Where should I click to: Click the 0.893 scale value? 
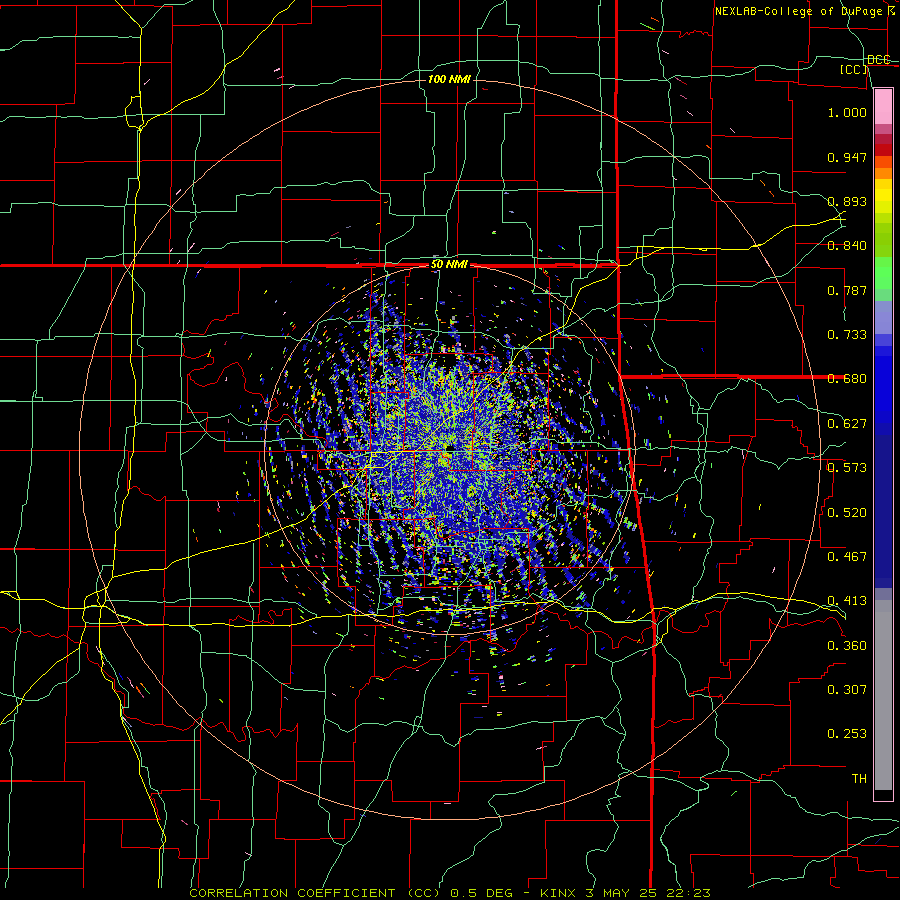tap(847, 201)
